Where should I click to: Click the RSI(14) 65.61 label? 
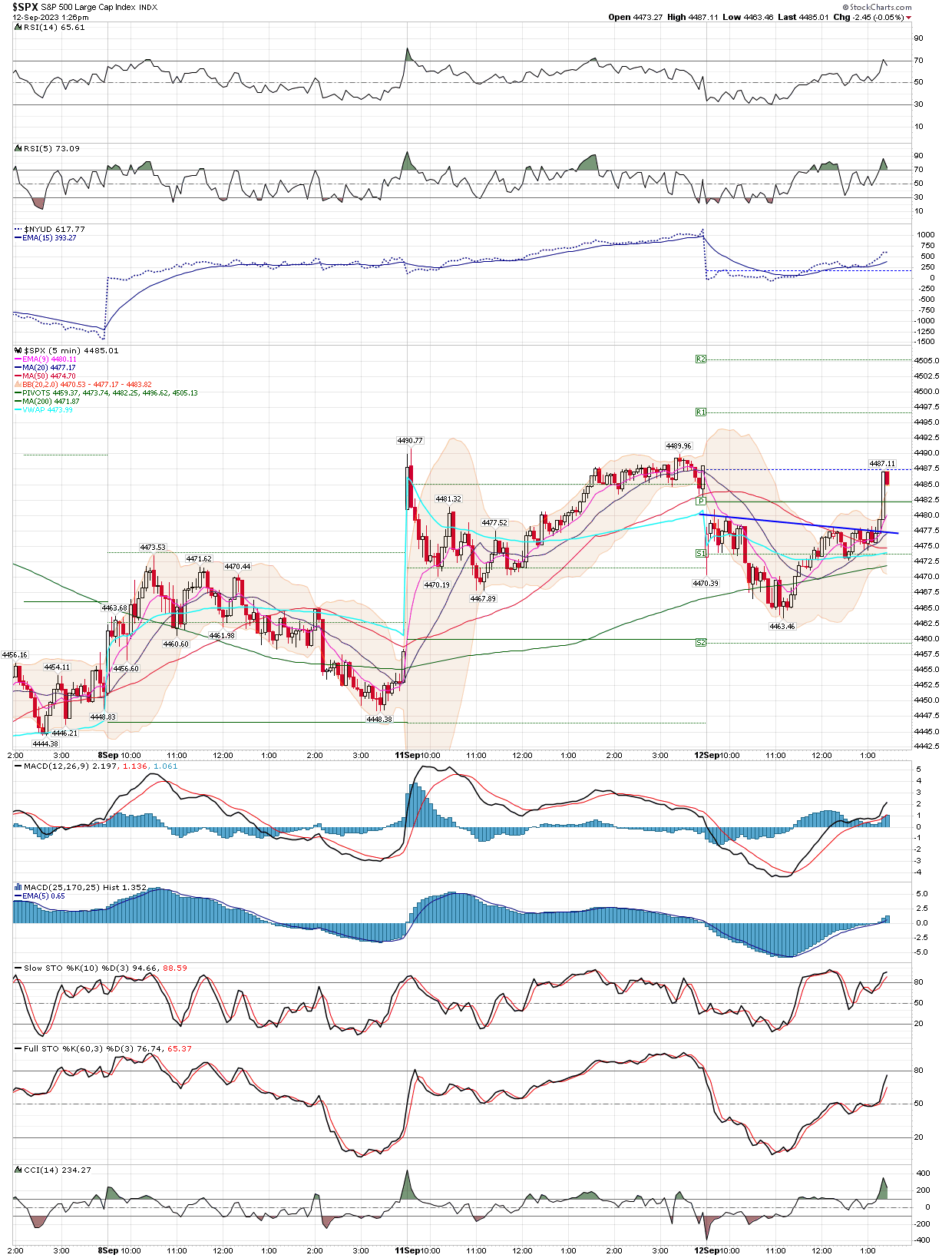(55, 28)
